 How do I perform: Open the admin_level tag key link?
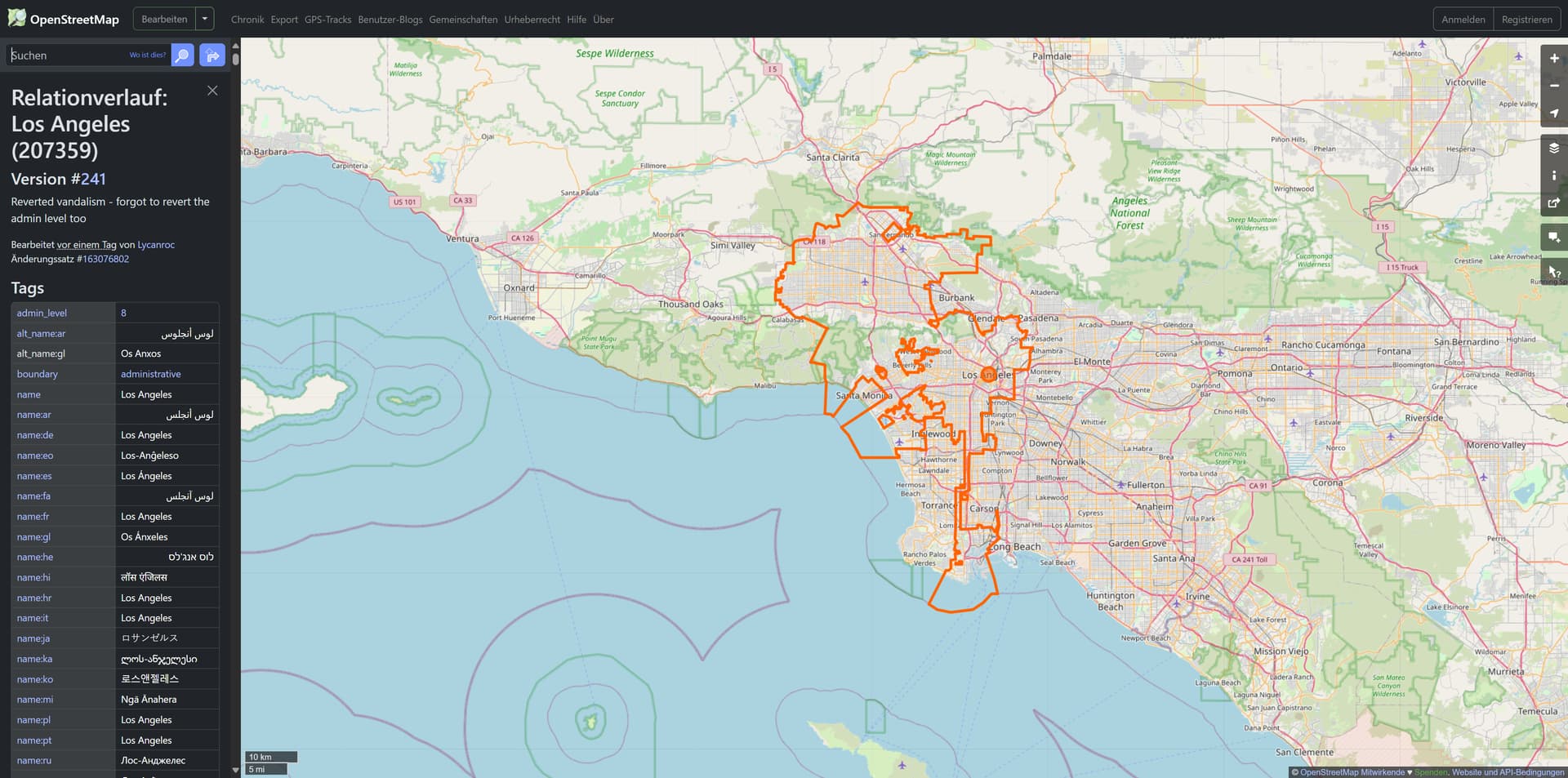[x=42, y=313]
